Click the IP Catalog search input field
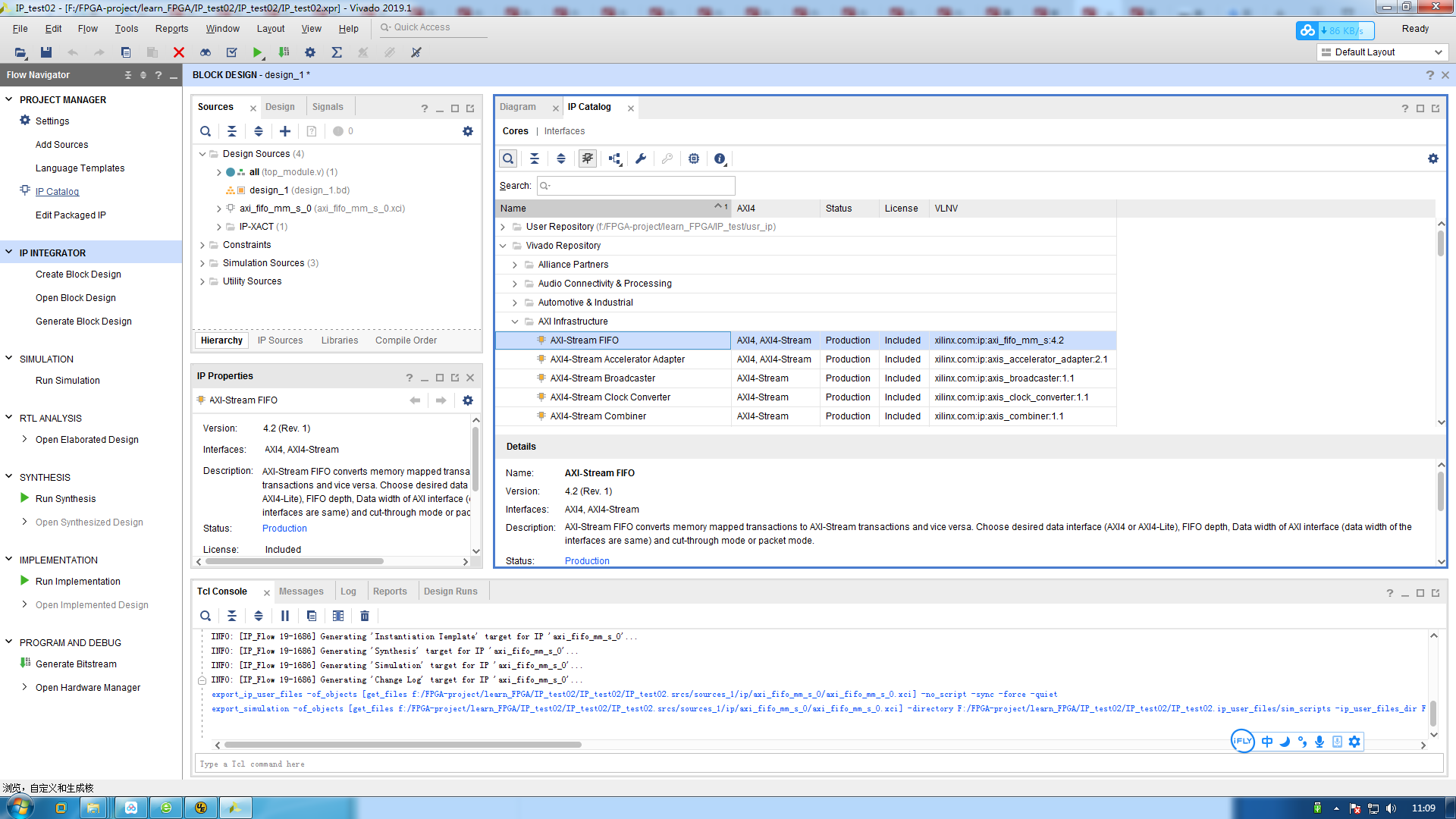 click(637, 186)
